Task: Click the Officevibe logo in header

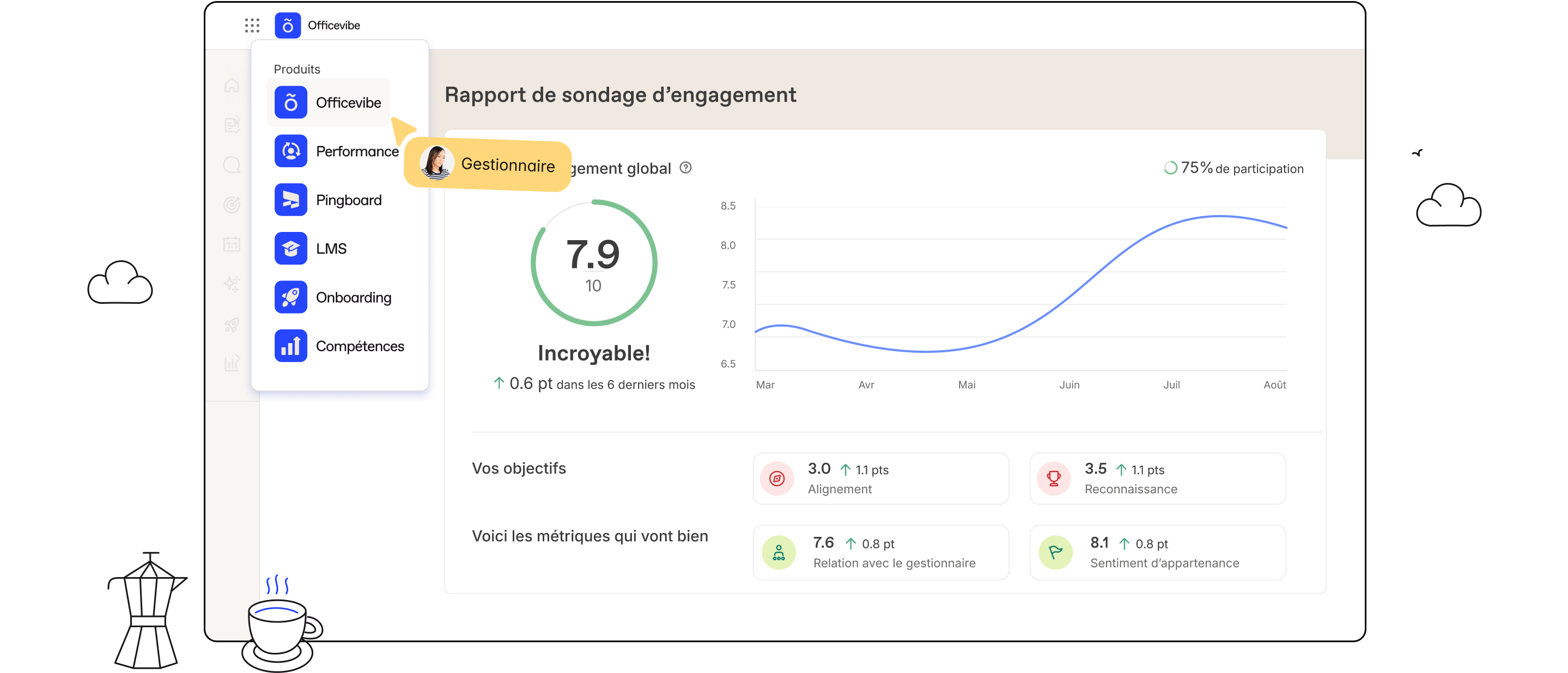Action: [x=287, y=25]
